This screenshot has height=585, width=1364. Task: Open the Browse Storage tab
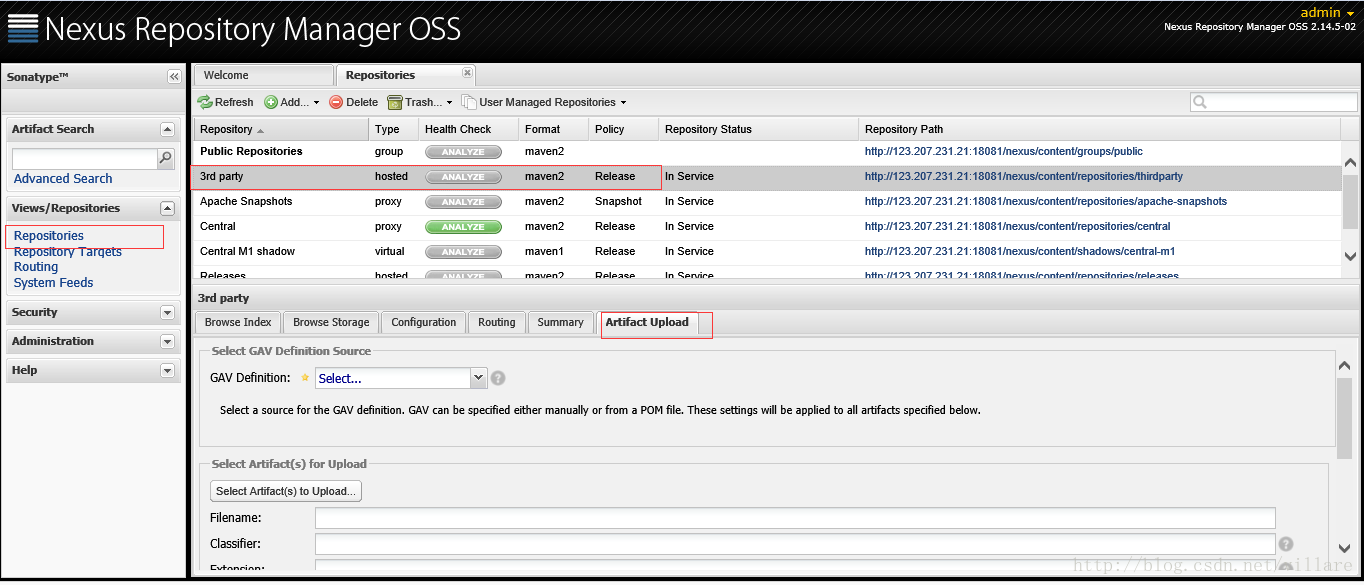pyautogui.click(x=331, y=322)
